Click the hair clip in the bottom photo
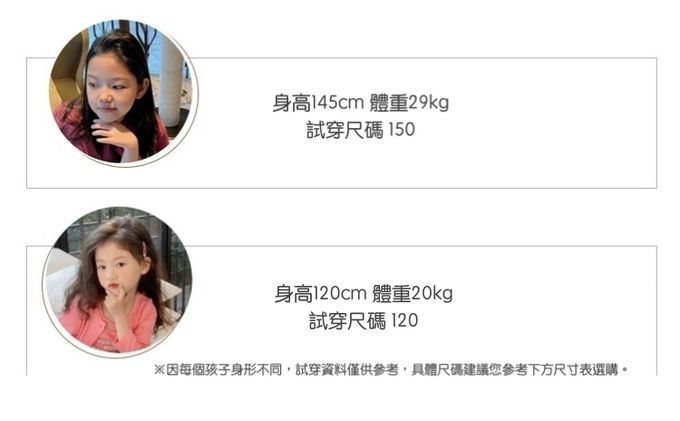 pos(144,249)
